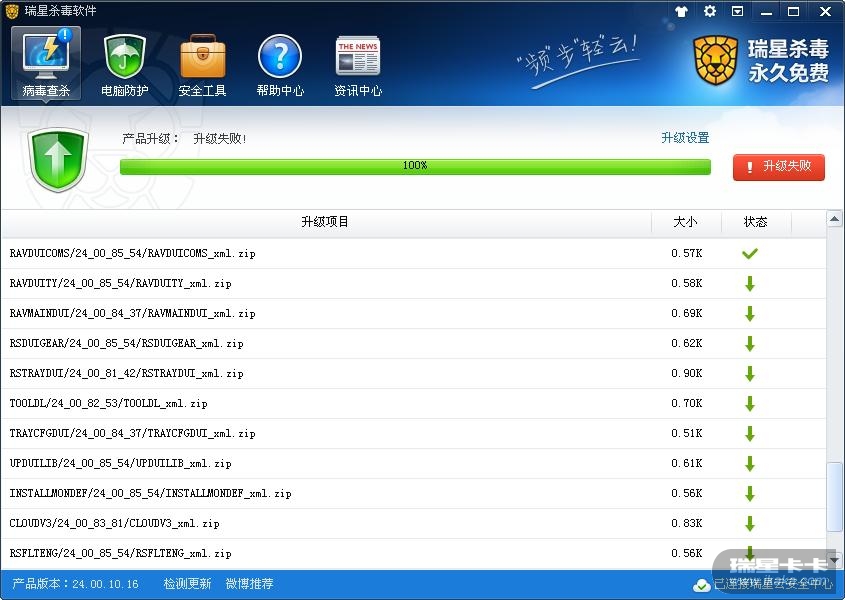Click download arrow for RSTRAYDUI row

[750, 374]
